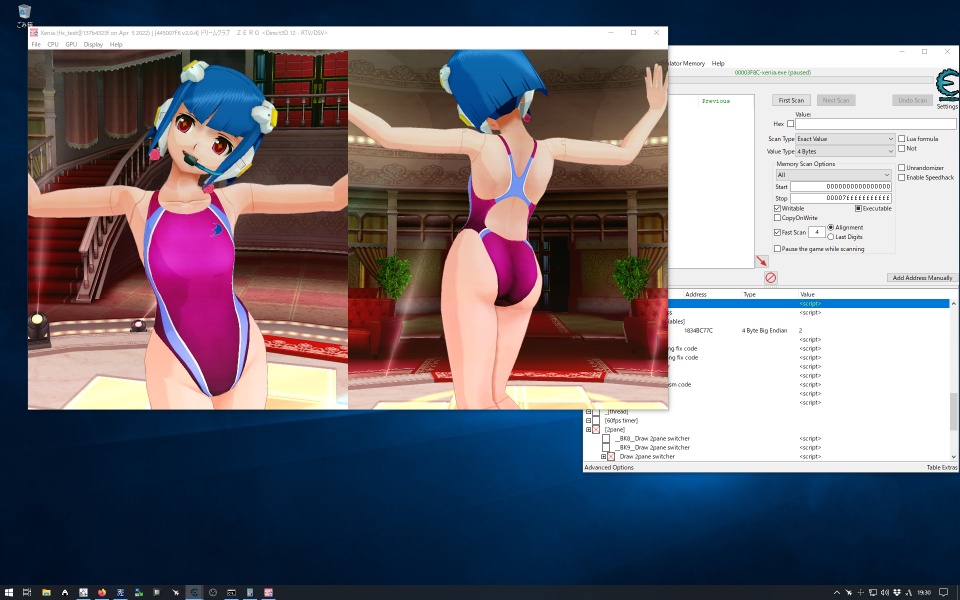Open the Value Type dropdown
The width and height of the screenshot is (960, 600).
845,151
